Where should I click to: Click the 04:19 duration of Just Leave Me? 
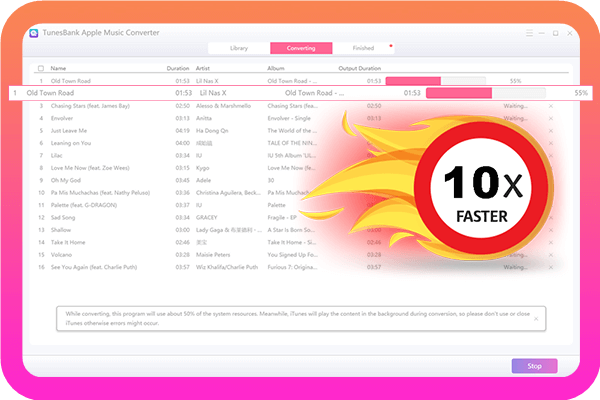(183, 131)
